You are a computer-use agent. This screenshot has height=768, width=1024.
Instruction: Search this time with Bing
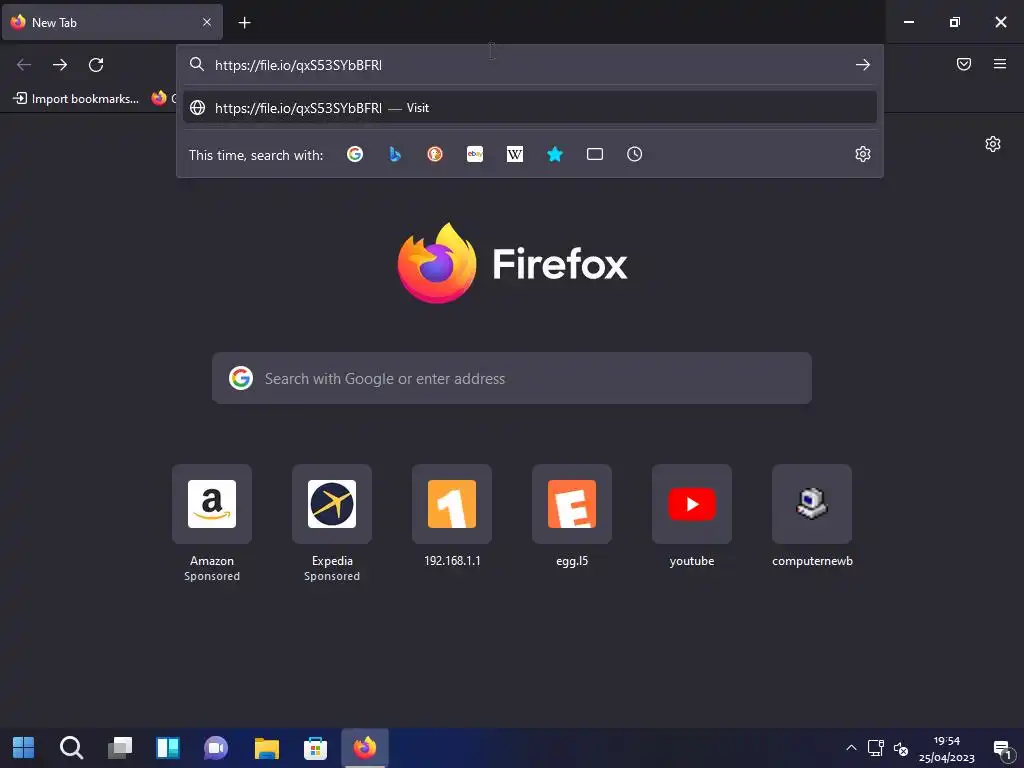pos(395,154)
